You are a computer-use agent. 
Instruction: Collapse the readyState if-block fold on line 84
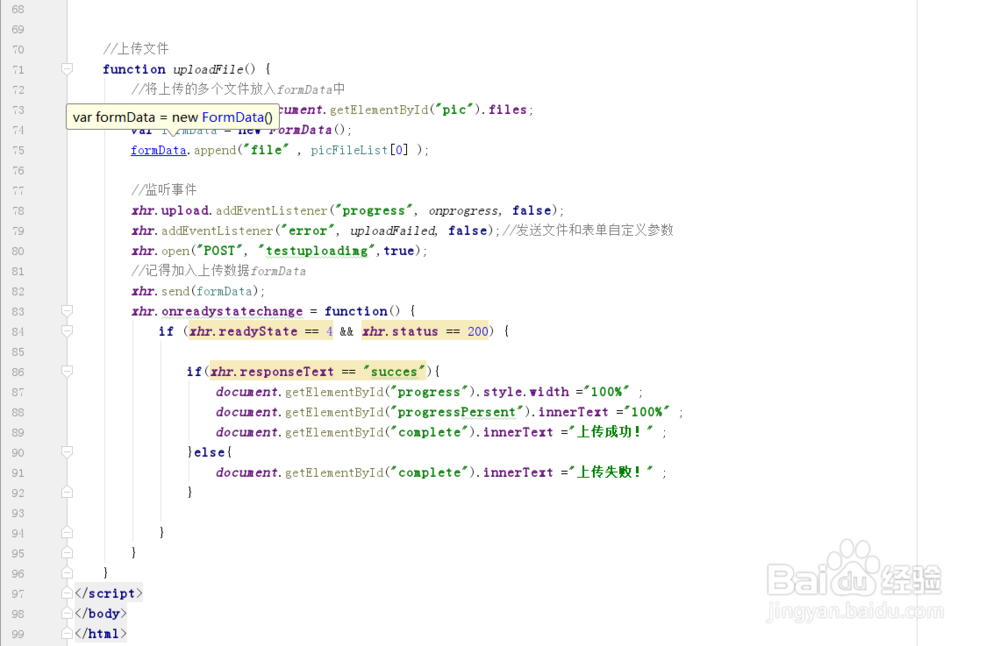pyautogui.click(x=67, y=330)
